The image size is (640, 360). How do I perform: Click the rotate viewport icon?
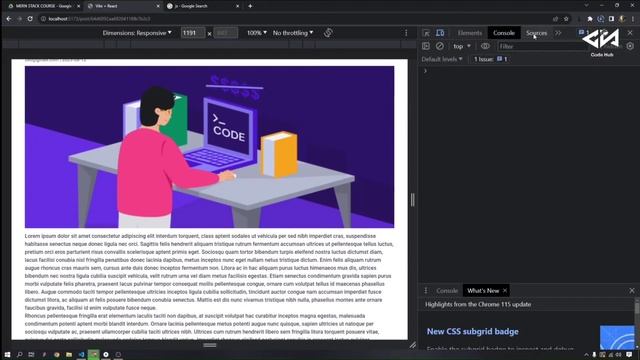(328, 33)
